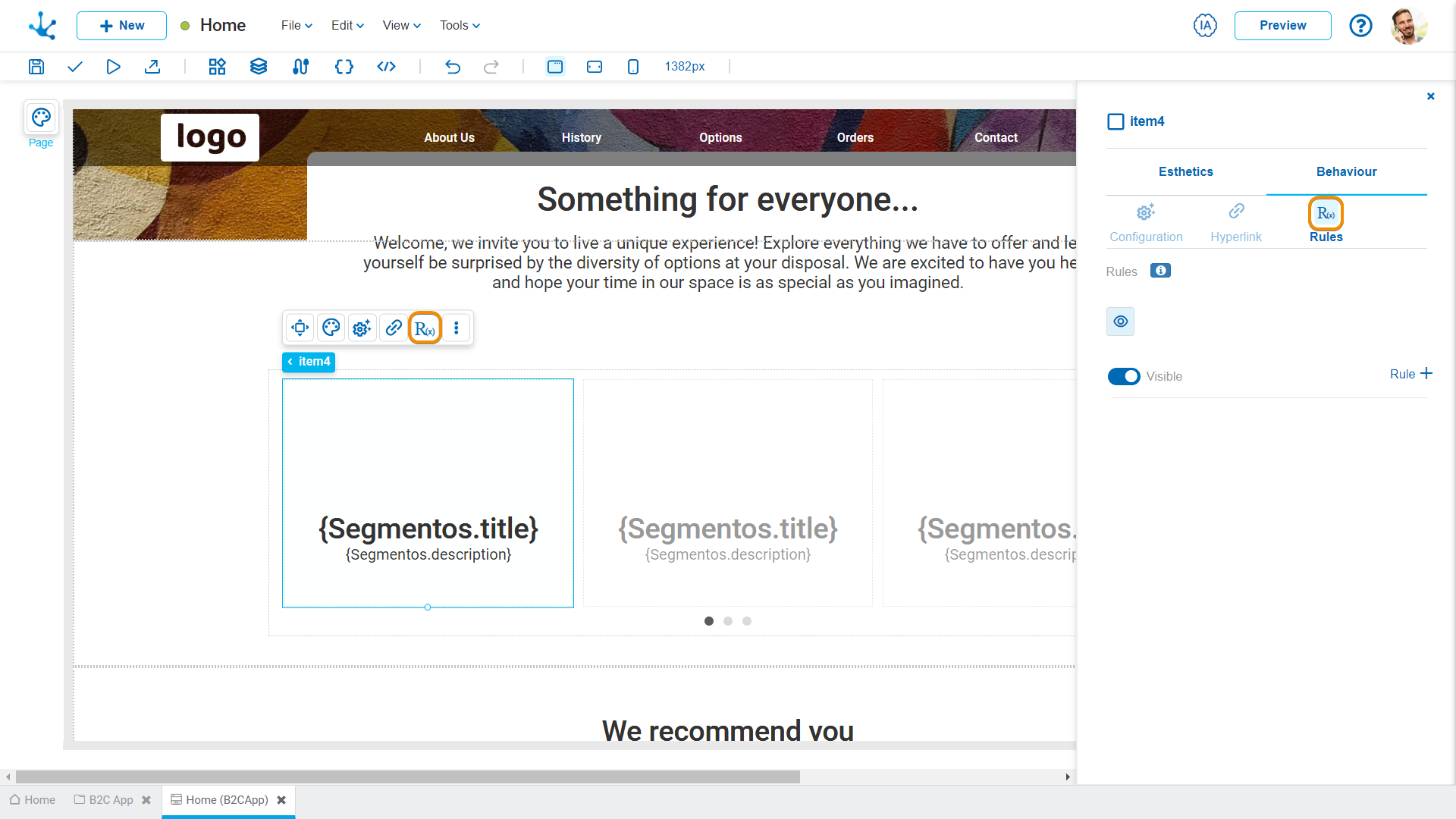Select the settings gear icon on item4
Screen dimensions: 1456x819
(362, 328)
